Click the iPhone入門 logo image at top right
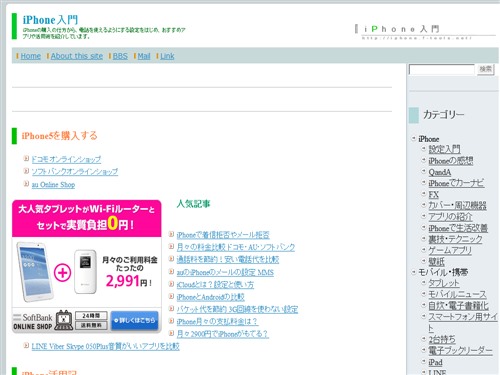 (425, 32)
